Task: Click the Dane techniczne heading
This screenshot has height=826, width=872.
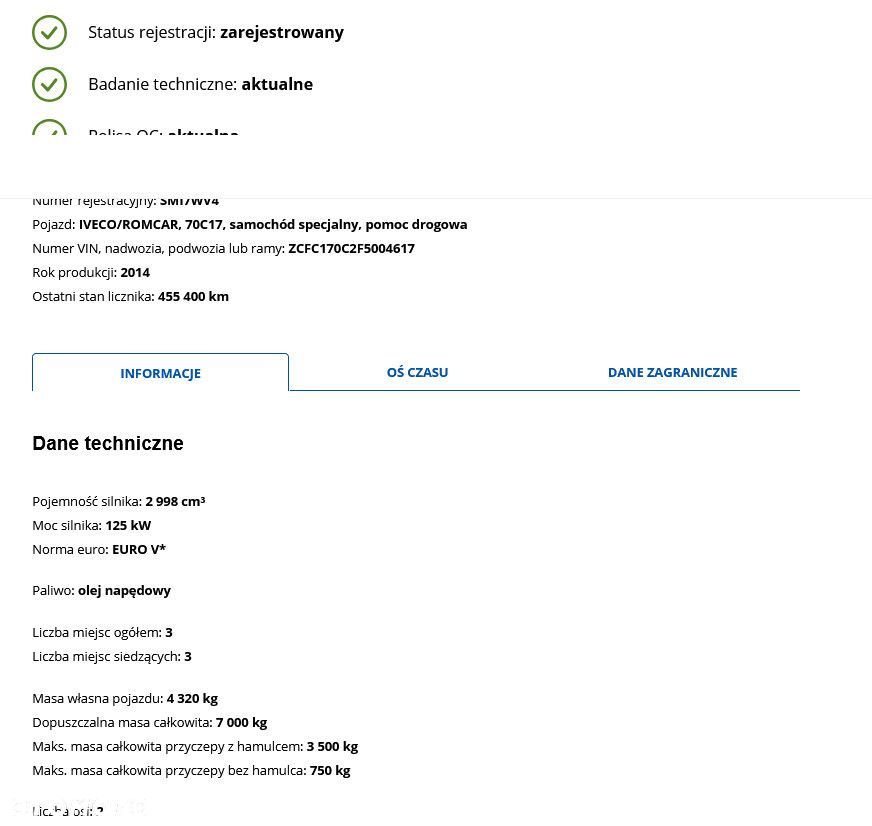Action: pyautogui.click(x=108, y=443)
